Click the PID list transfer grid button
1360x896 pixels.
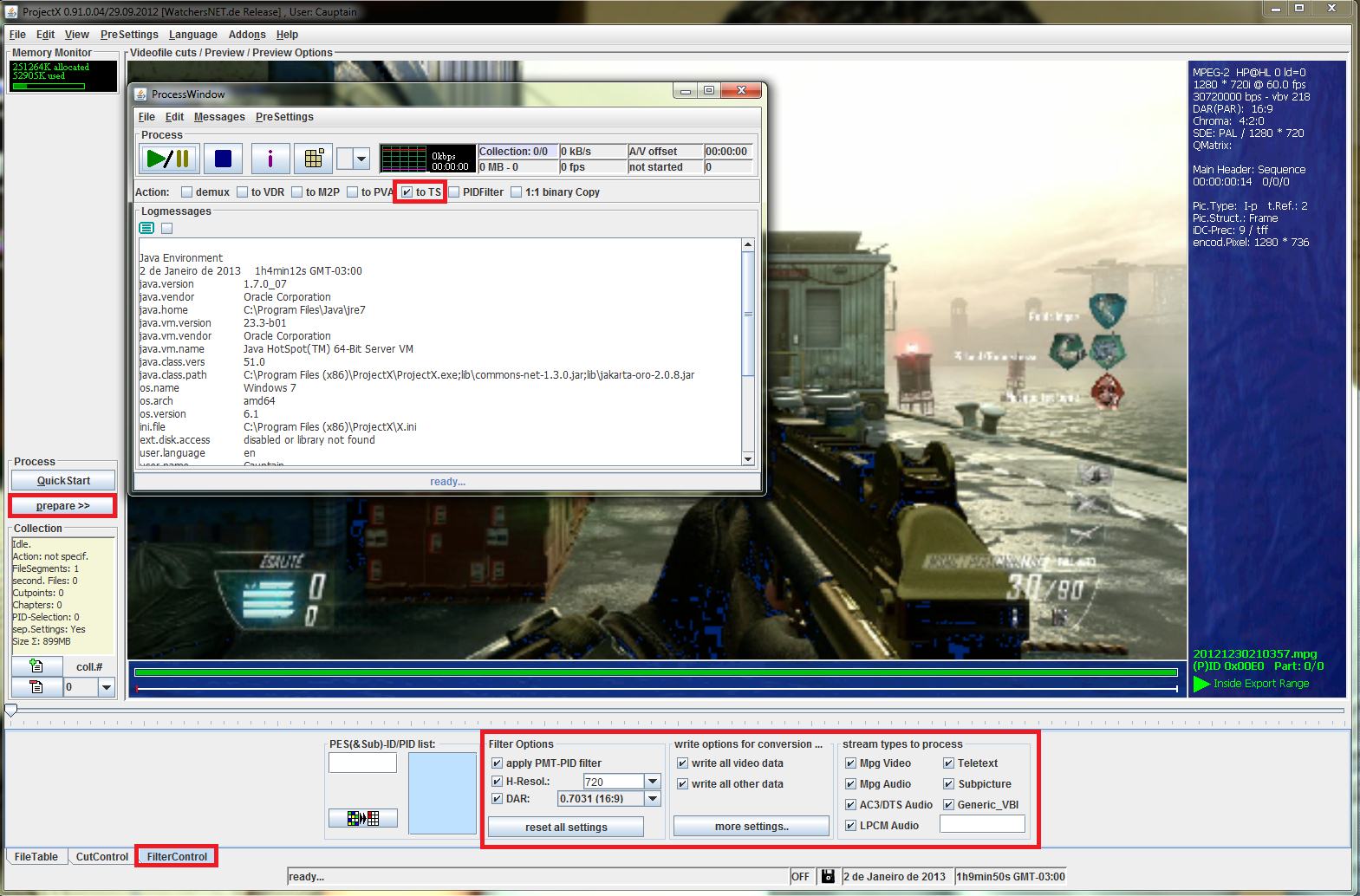pyautogui.click(x=362, y=817)
